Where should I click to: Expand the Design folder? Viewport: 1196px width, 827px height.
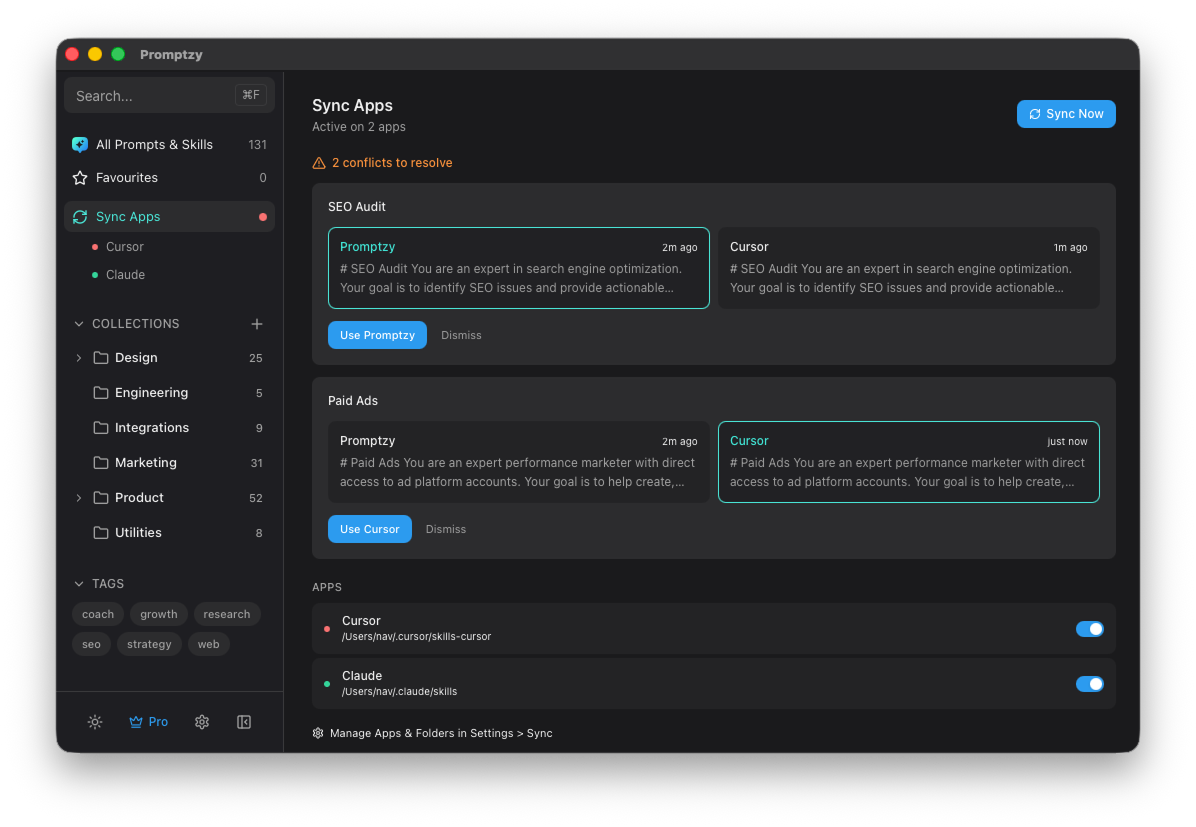tap(78, 357)
